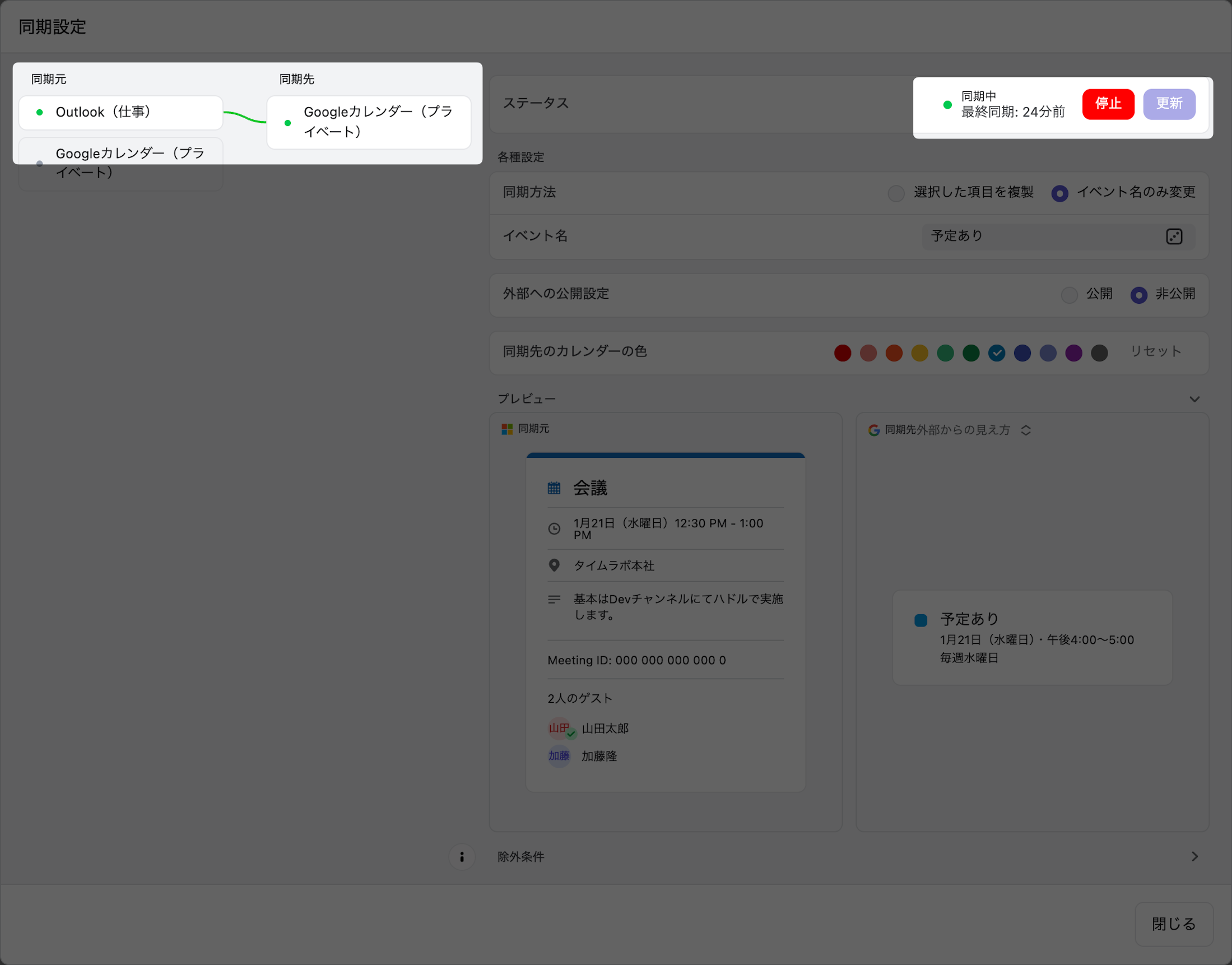Pick the checked teal-blue calendar color
Image resolution: width=1232 pixels, height=965 pixels.
pos(997,353)
